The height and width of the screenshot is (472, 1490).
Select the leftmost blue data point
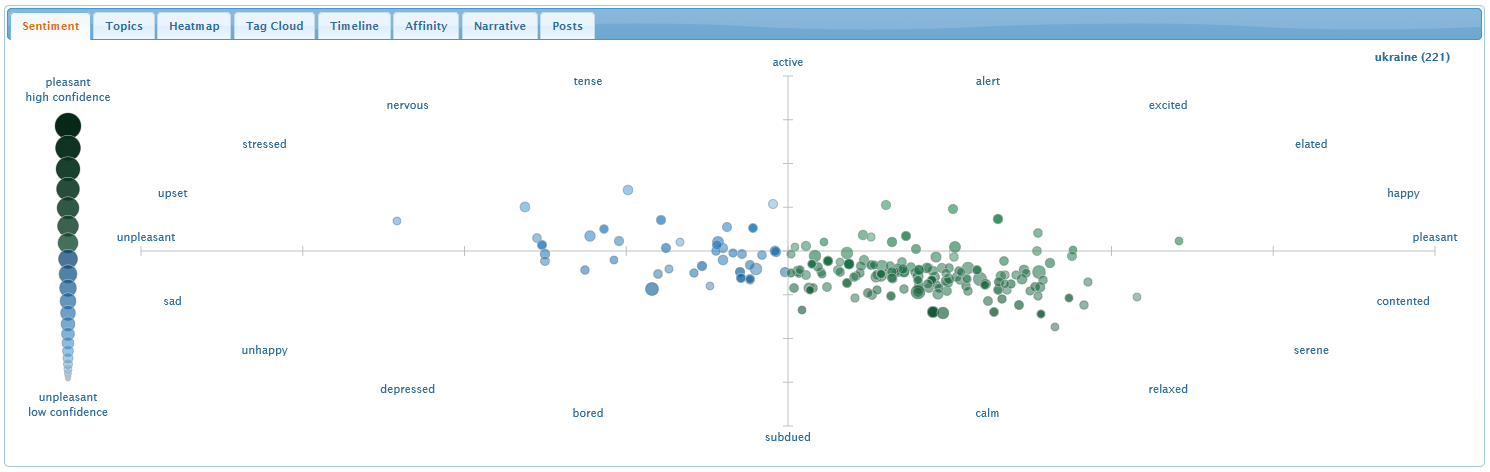click(x=397, y=221)
